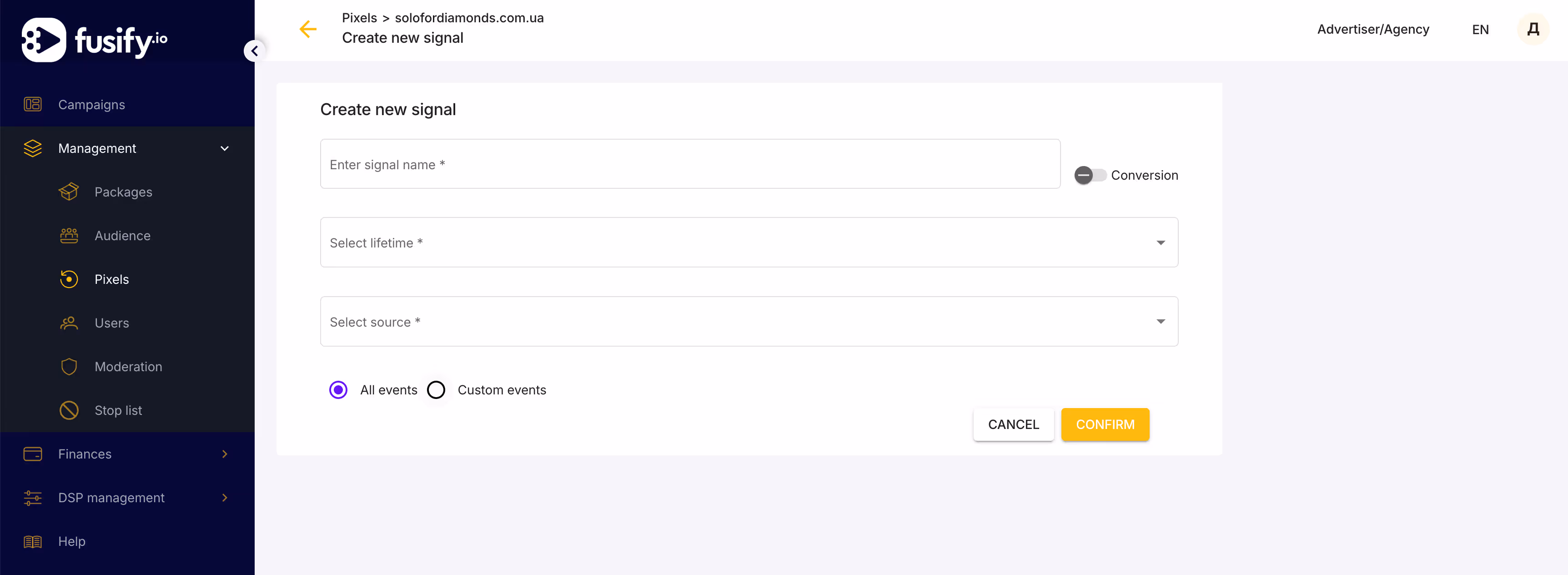Select the All events radio button
The width and height of the screenshot is (1568, 575).
pos(338,390)
